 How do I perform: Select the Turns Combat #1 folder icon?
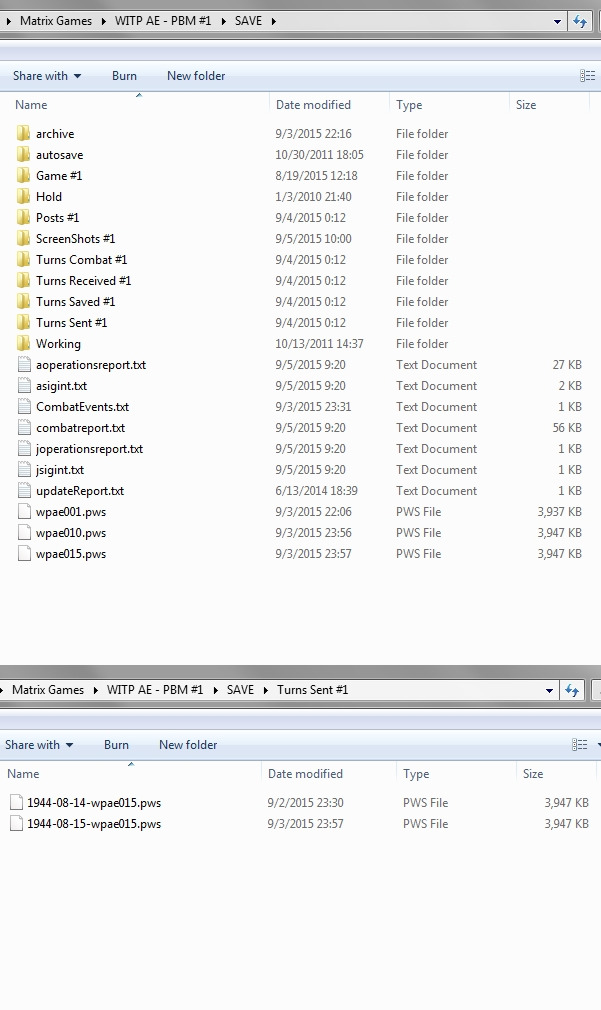point(23,260)
